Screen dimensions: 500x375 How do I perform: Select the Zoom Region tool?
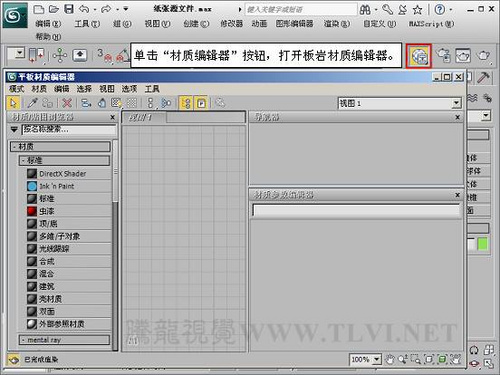(416, 359)
